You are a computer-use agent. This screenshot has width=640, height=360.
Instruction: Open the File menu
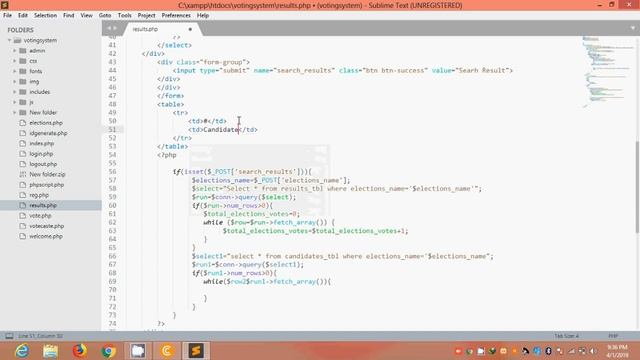(7, 15)
